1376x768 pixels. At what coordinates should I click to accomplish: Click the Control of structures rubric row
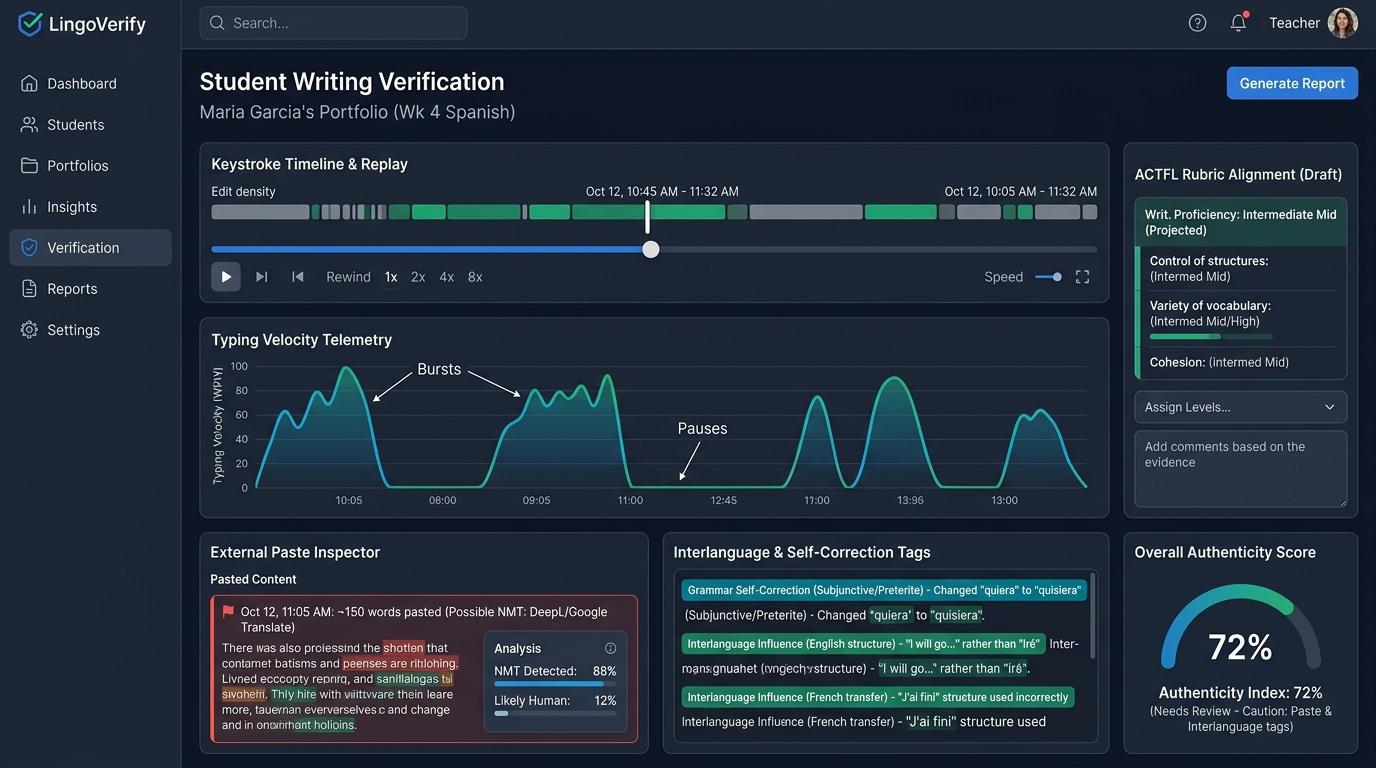1242,268
